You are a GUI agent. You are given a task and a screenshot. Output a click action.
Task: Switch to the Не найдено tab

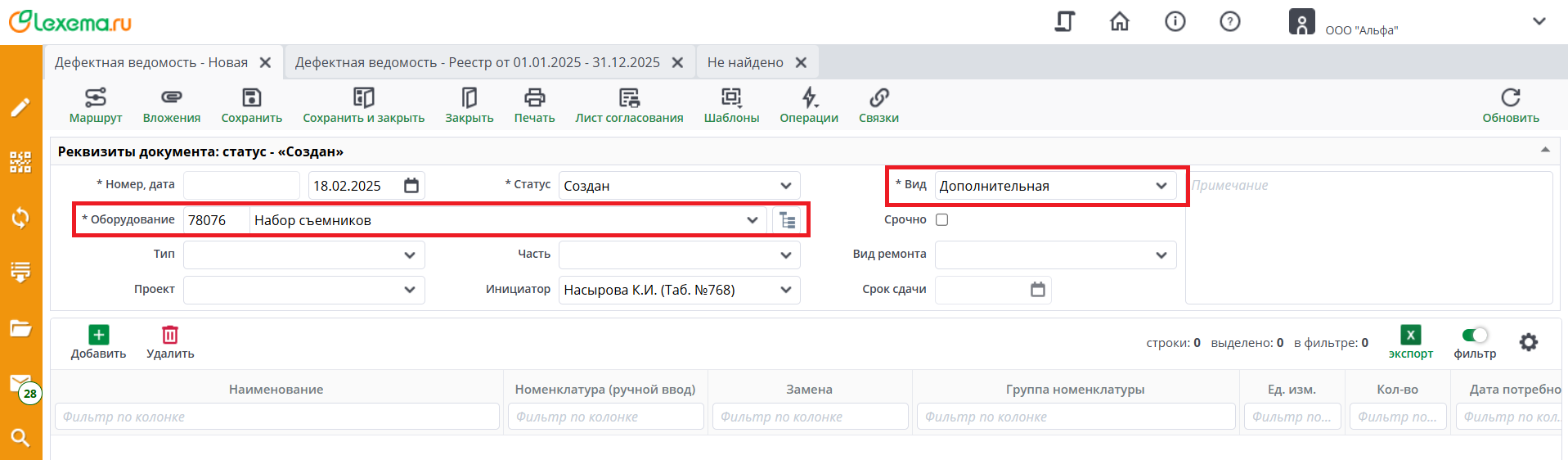[744, 62]
